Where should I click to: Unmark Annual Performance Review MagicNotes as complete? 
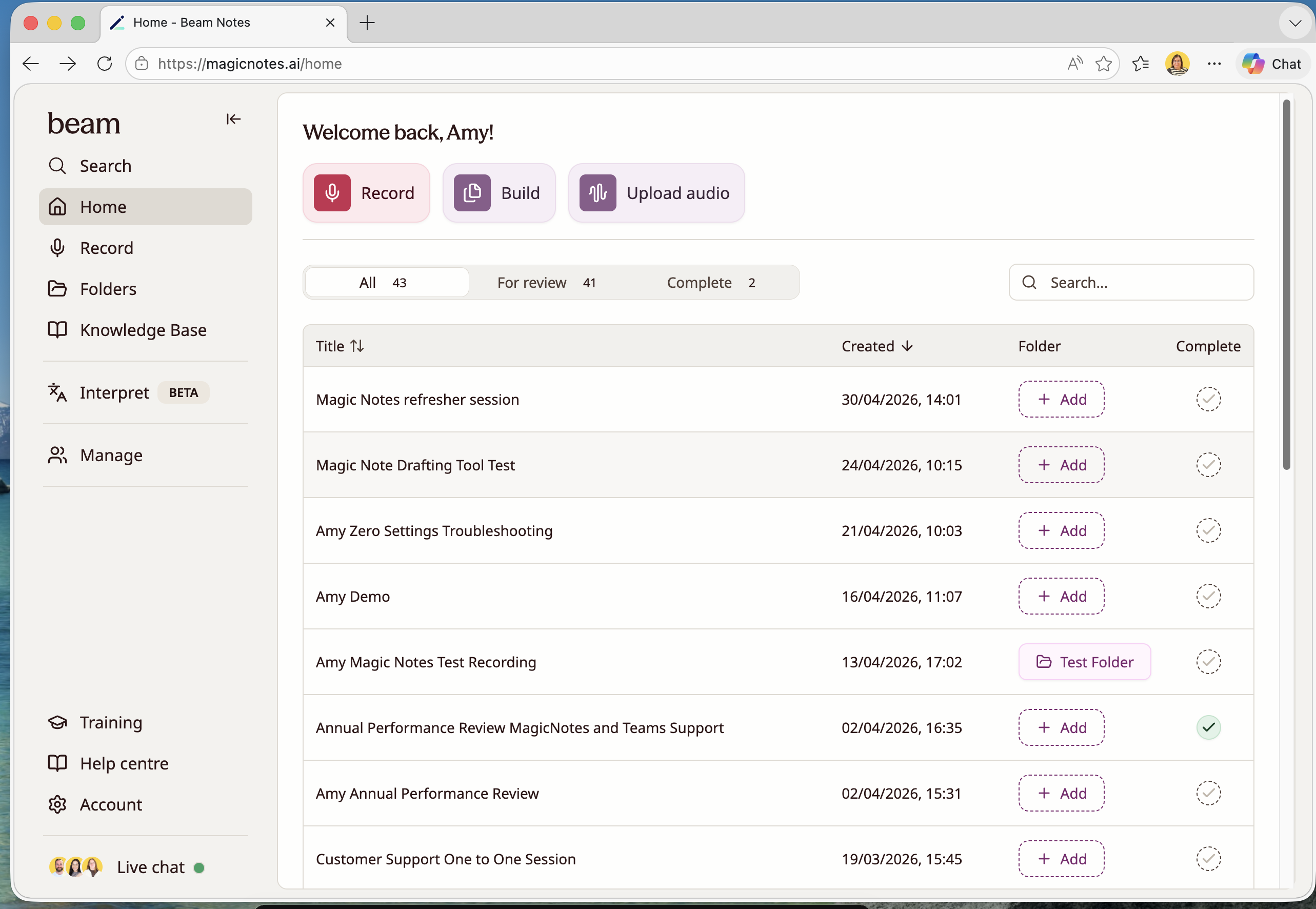click(x=1208, y=727)
